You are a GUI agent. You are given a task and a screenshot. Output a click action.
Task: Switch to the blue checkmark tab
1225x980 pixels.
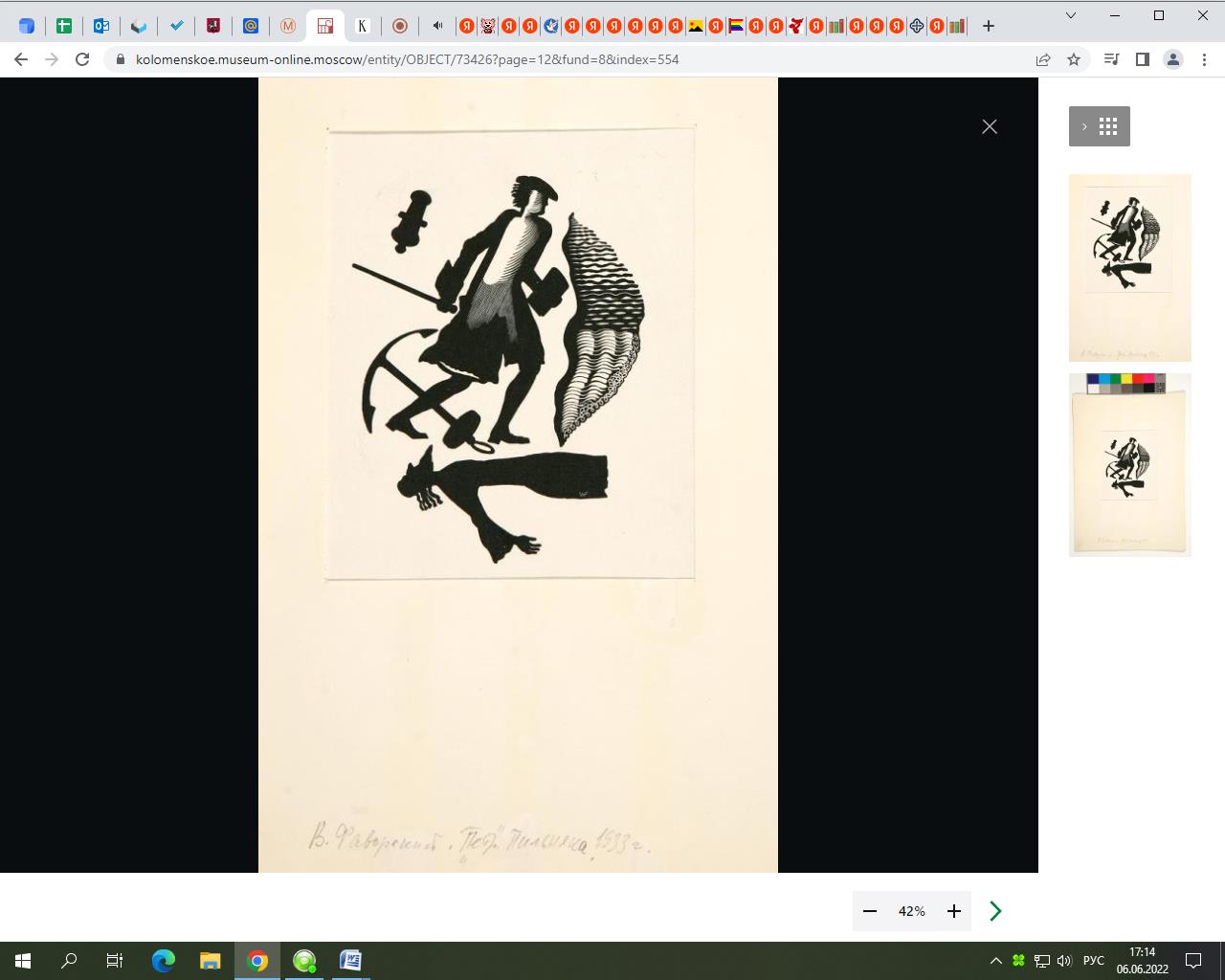[176, 26]
